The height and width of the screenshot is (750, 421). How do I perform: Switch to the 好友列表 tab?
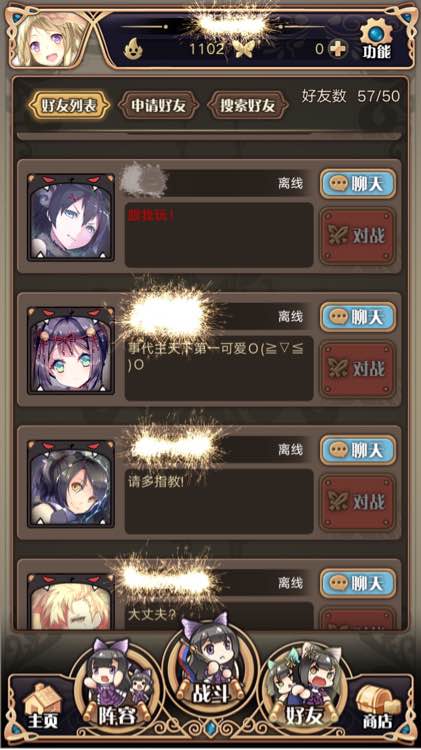(x=70, y=105)
